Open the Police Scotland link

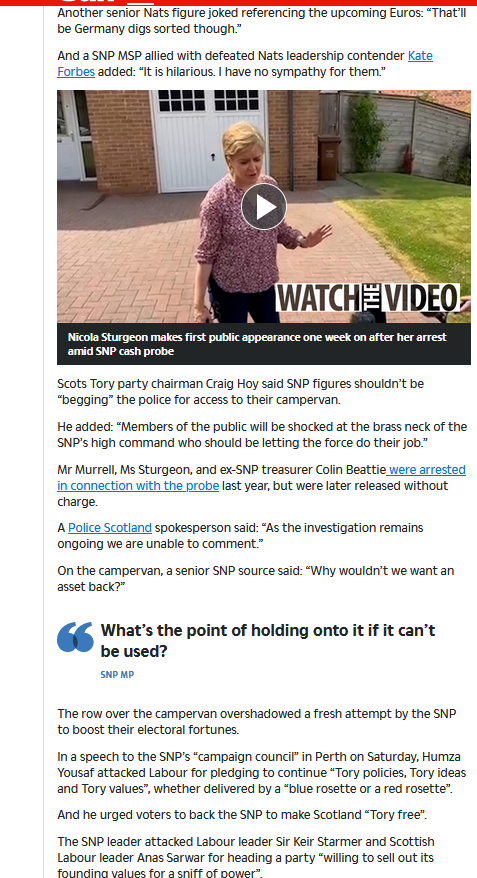pyautogui.click(x=110, y=527)
